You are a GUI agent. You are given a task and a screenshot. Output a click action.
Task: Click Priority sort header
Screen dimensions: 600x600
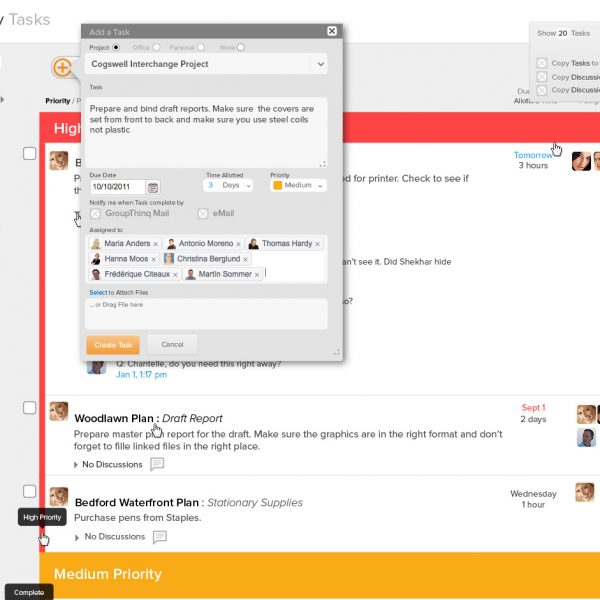[57, 101]
